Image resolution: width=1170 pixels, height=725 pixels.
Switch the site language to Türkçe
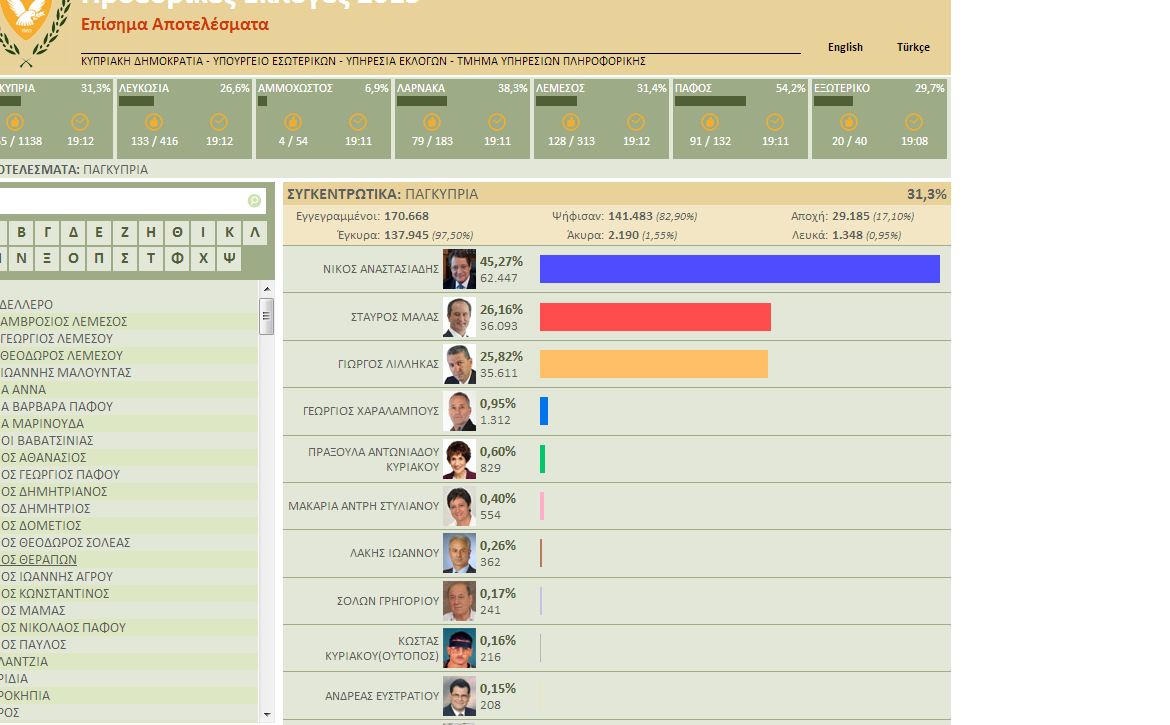click(x=913, y=47)
